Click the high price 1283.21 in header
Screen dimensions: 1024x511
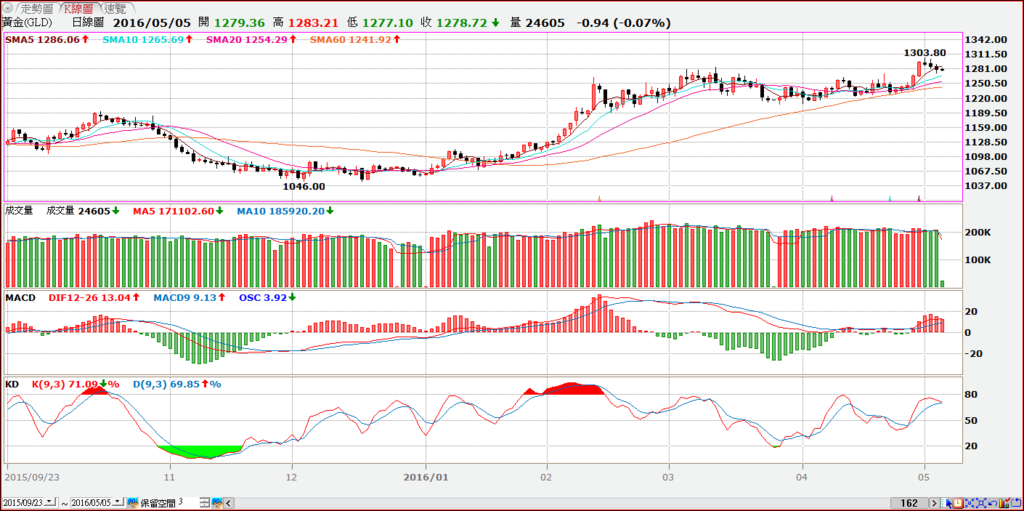tap(313, 22)
